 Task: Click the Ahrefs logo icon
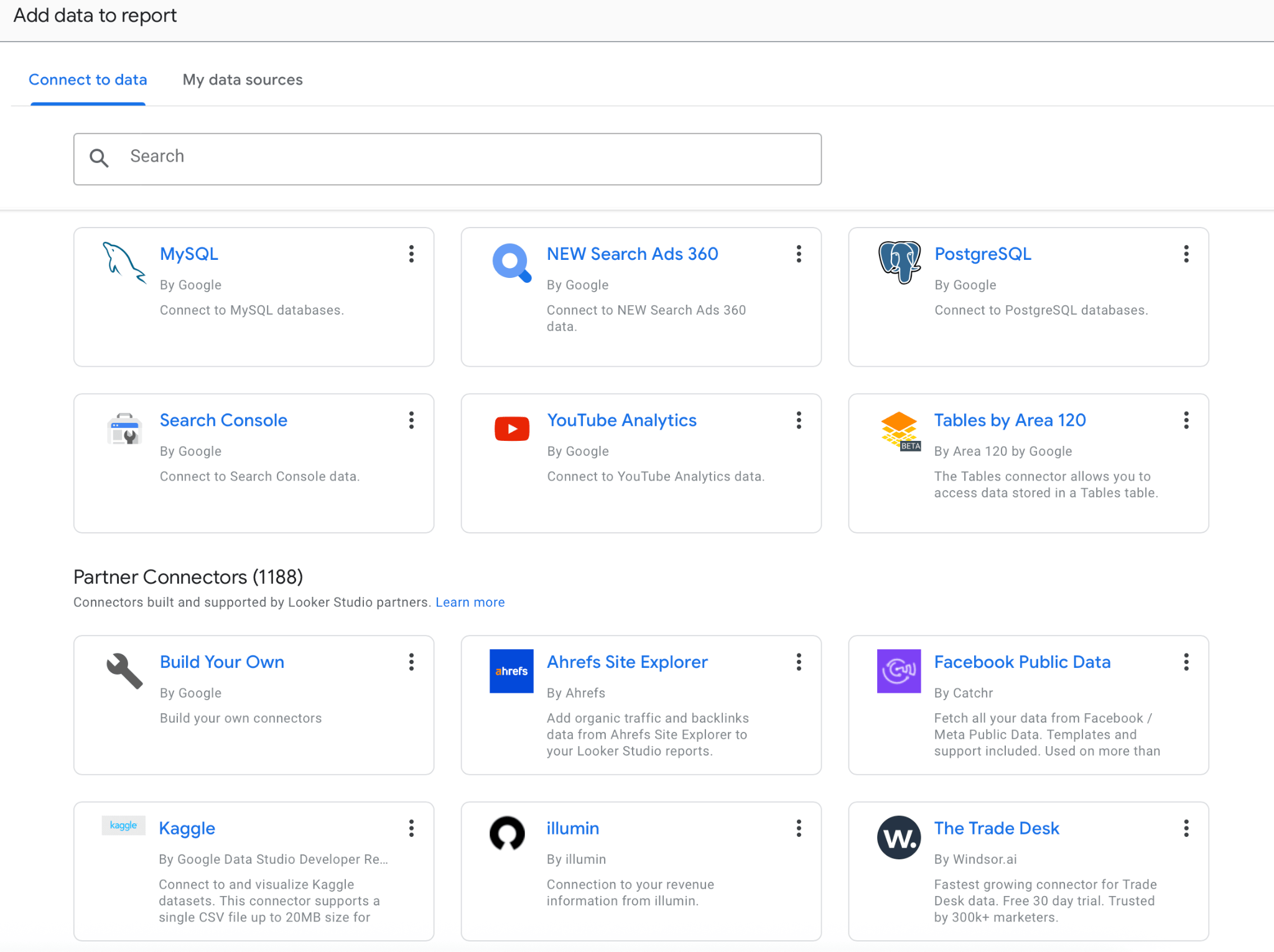511,671
